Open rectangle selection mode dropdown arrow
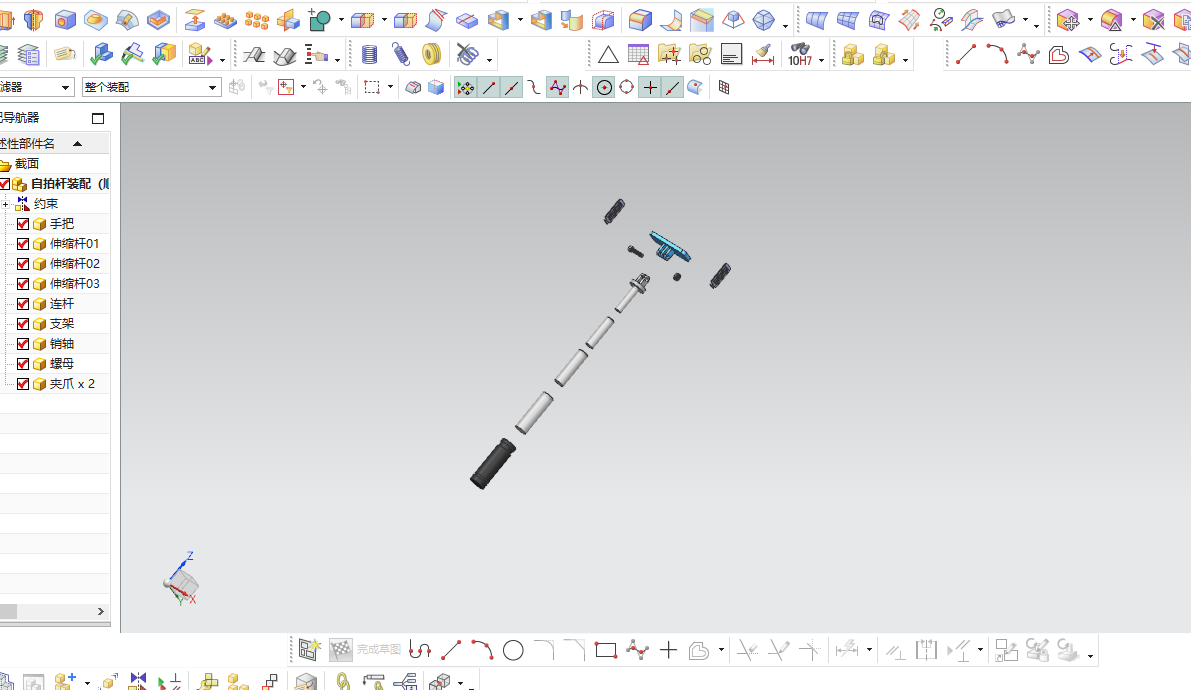 [x=390, y=87]
